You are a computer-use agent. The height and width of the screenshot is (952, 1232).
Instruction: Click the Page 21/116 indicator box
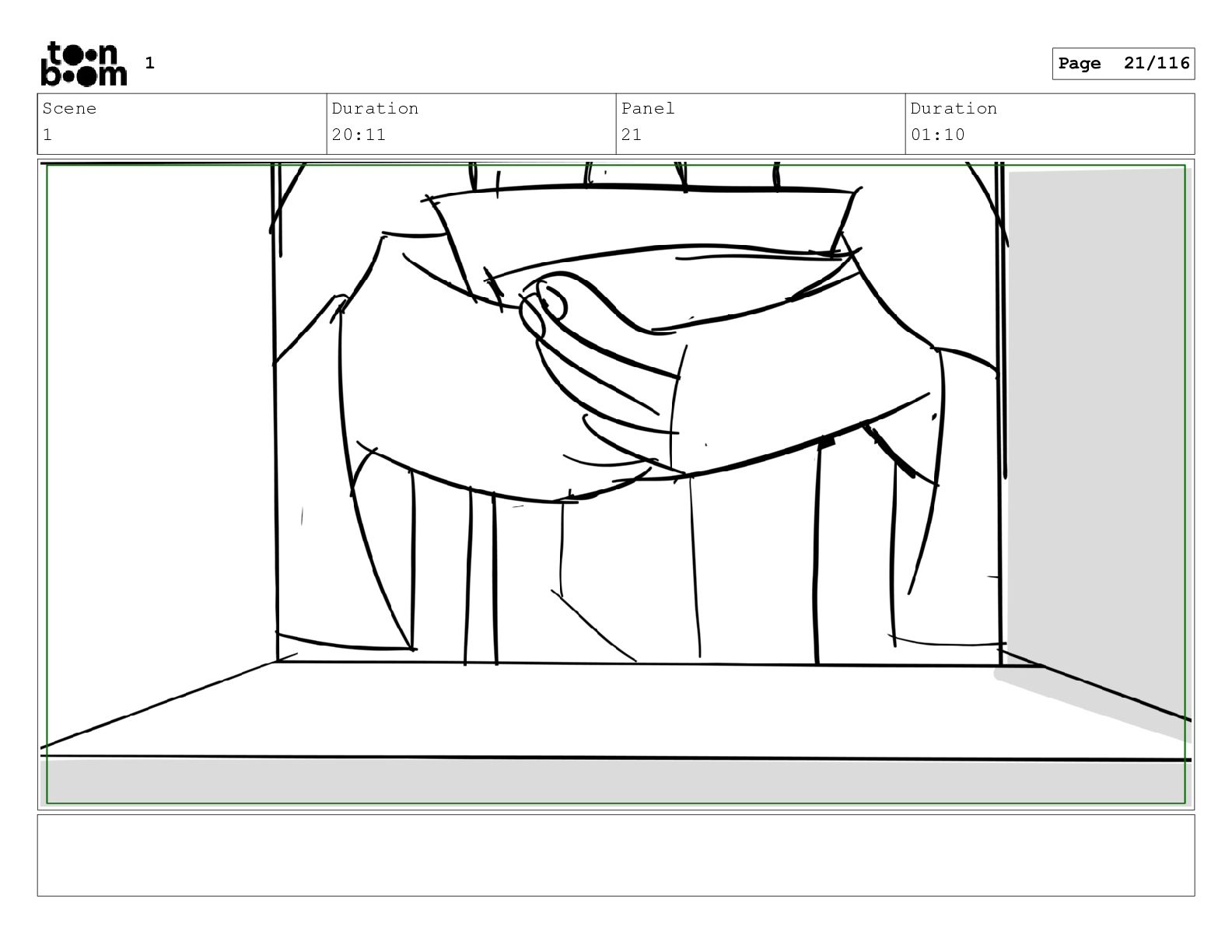tap(1123, 64)
